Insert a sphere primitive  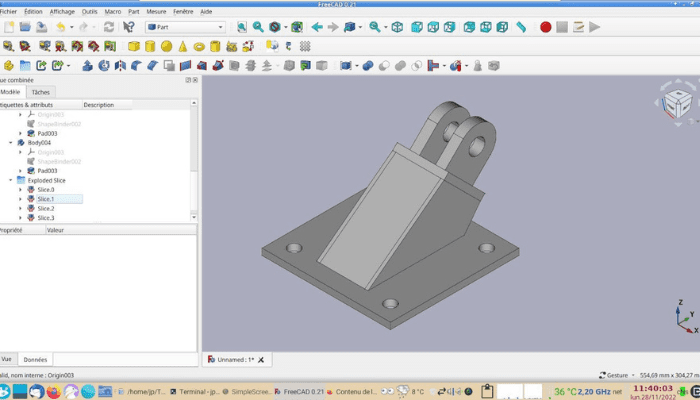point(166,46)
